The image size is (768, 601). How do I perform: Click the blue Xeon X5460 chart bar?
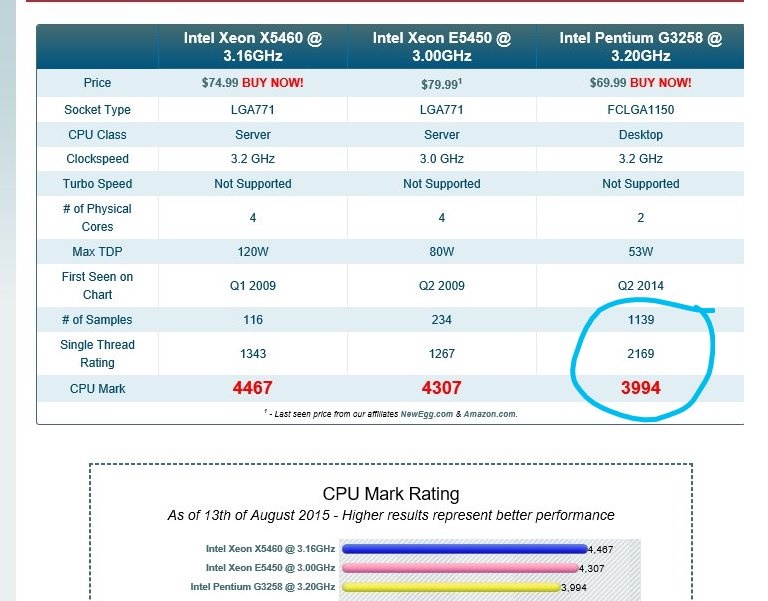[x=464, y=549]
